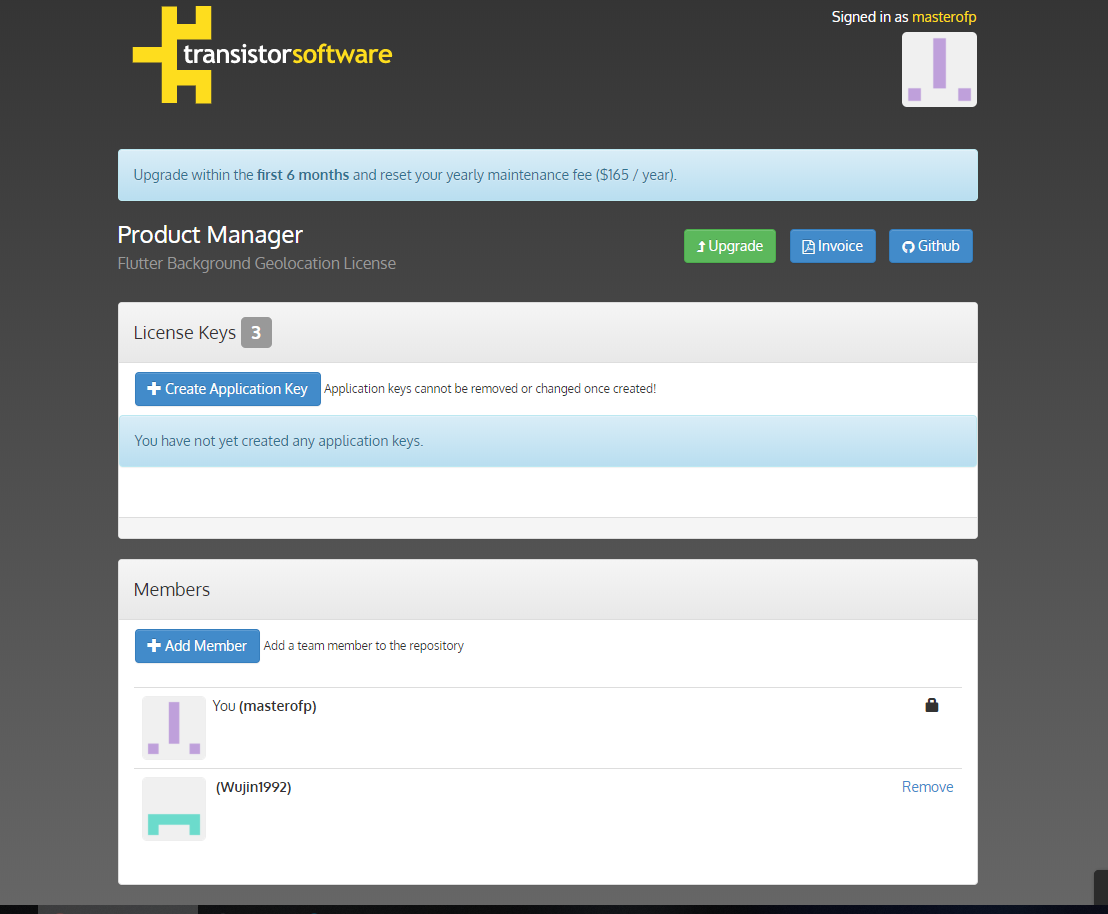Click the masterofp profile avatar in header

pyautogui.click(x=939, y=69)
